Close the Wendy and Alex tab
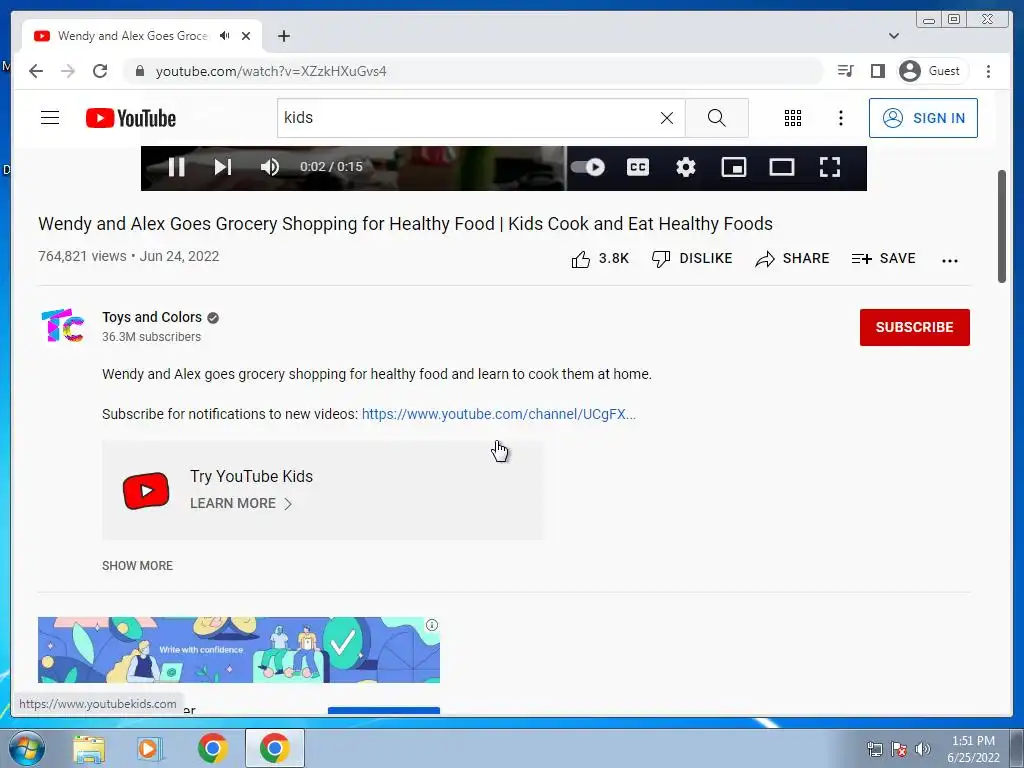The width and height of the screenshot is (1024, 768). click(x=246, y=36)
